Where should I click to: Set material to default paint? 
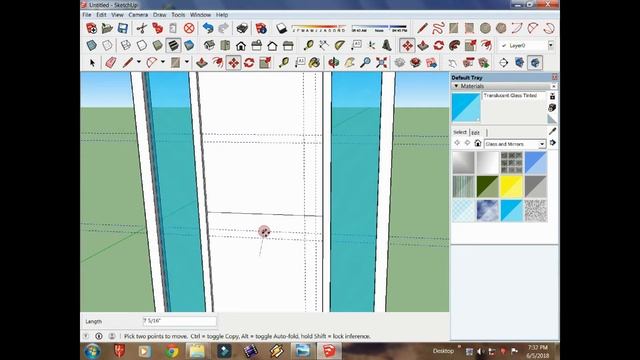coord(552,119)
